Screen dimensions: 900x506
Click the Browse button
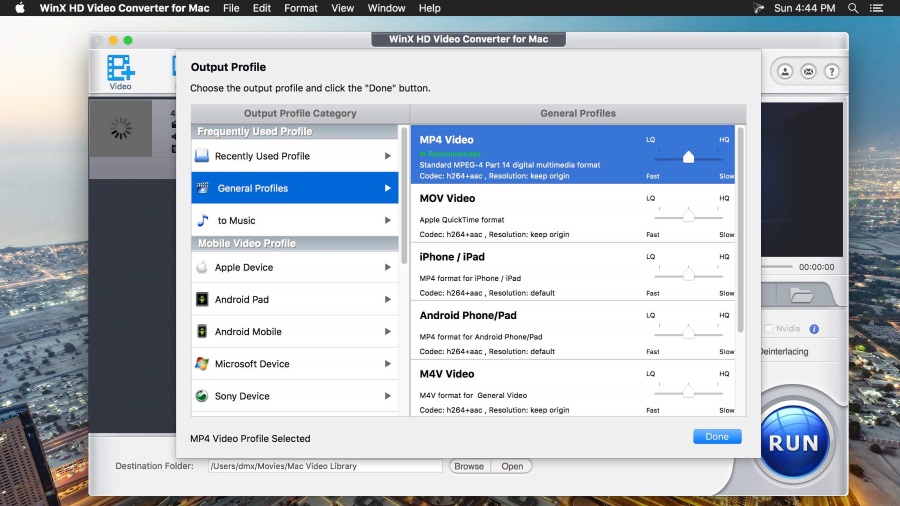(469, 466)
